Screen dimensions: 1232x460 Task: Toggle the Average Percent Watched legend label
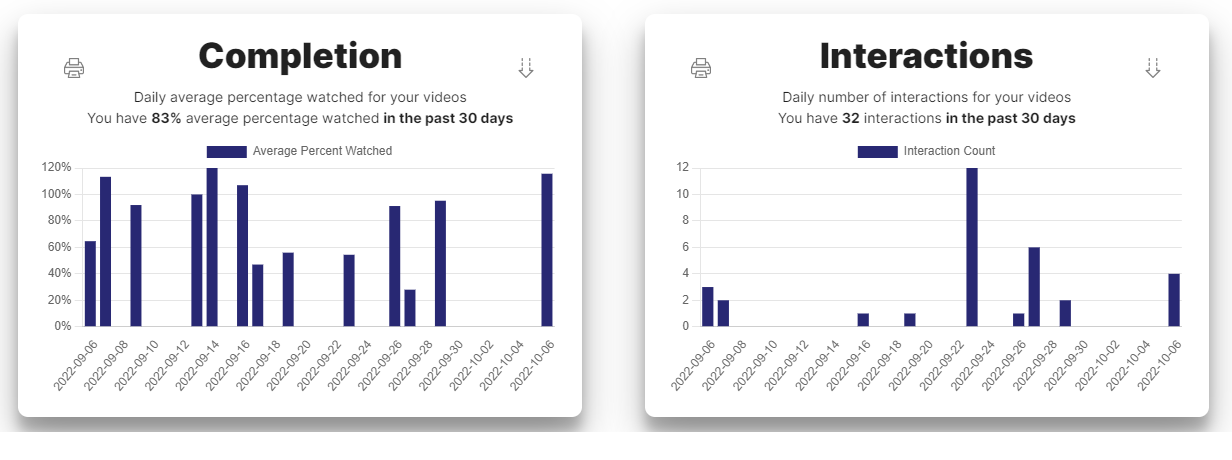[322, 151]
